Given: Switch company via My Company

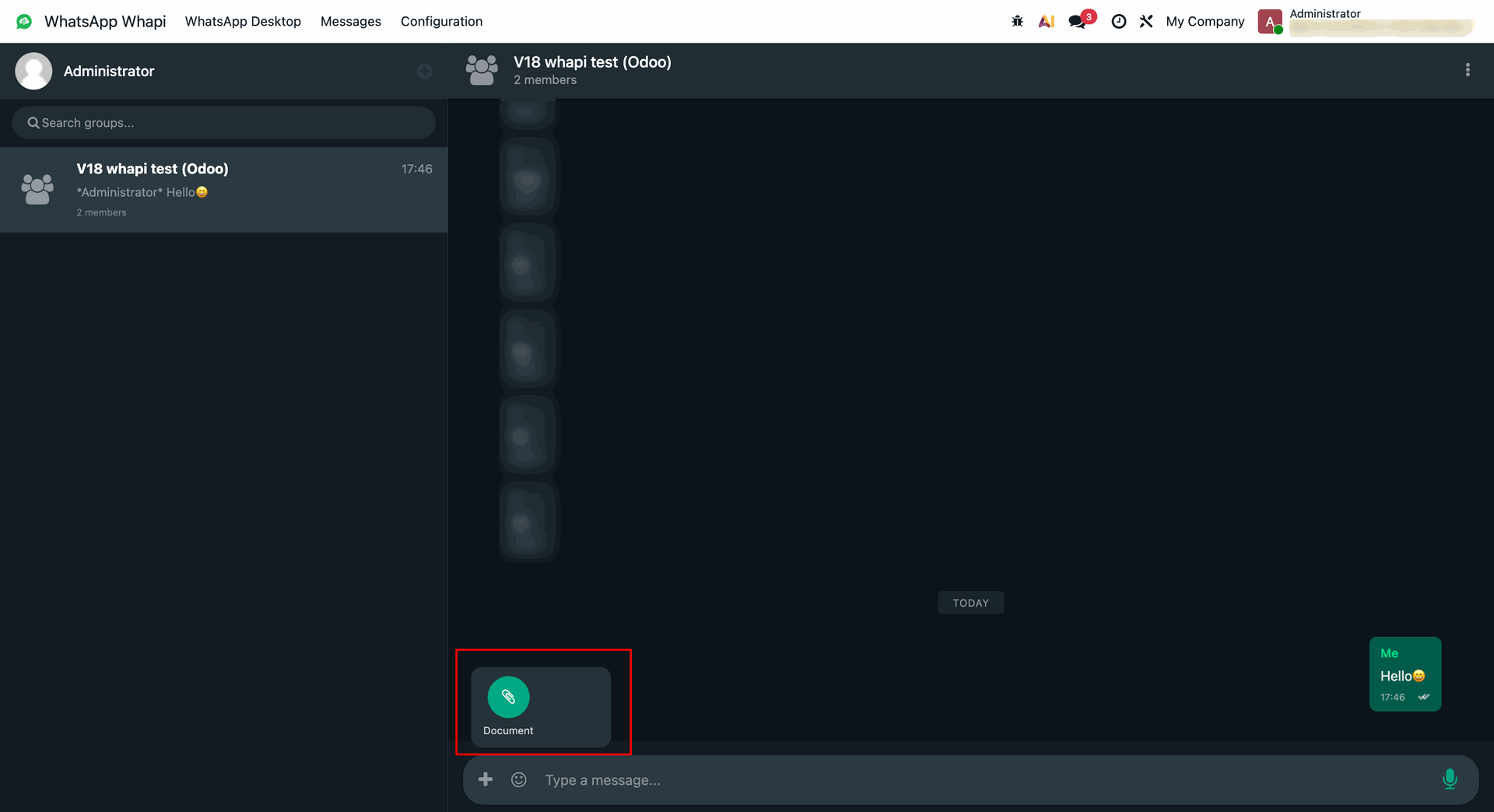Looking at the screenshot, I should click(x=1205, y=21).
